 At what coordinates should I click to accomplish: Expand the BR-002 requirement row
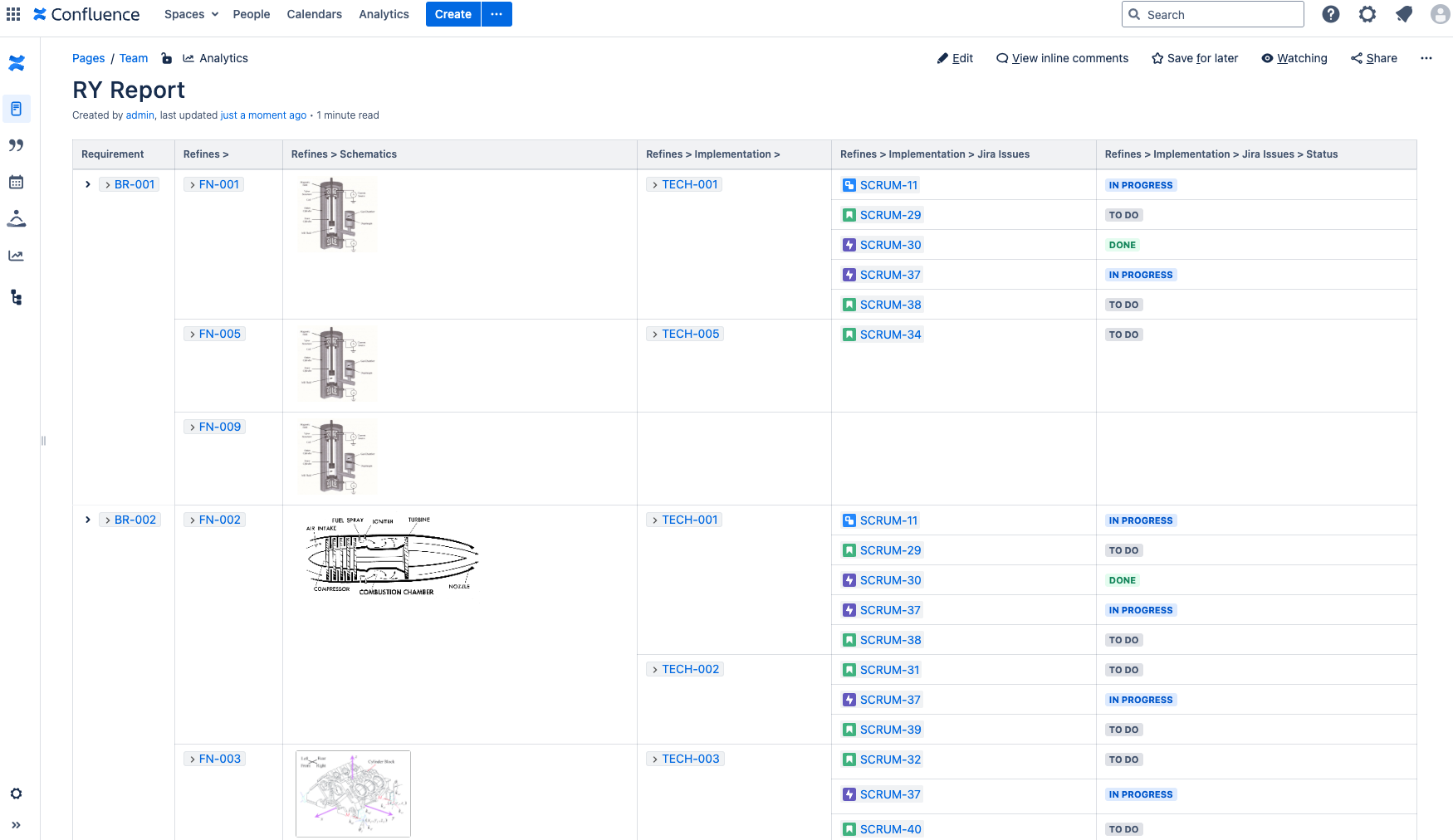[x=88, y=520]
